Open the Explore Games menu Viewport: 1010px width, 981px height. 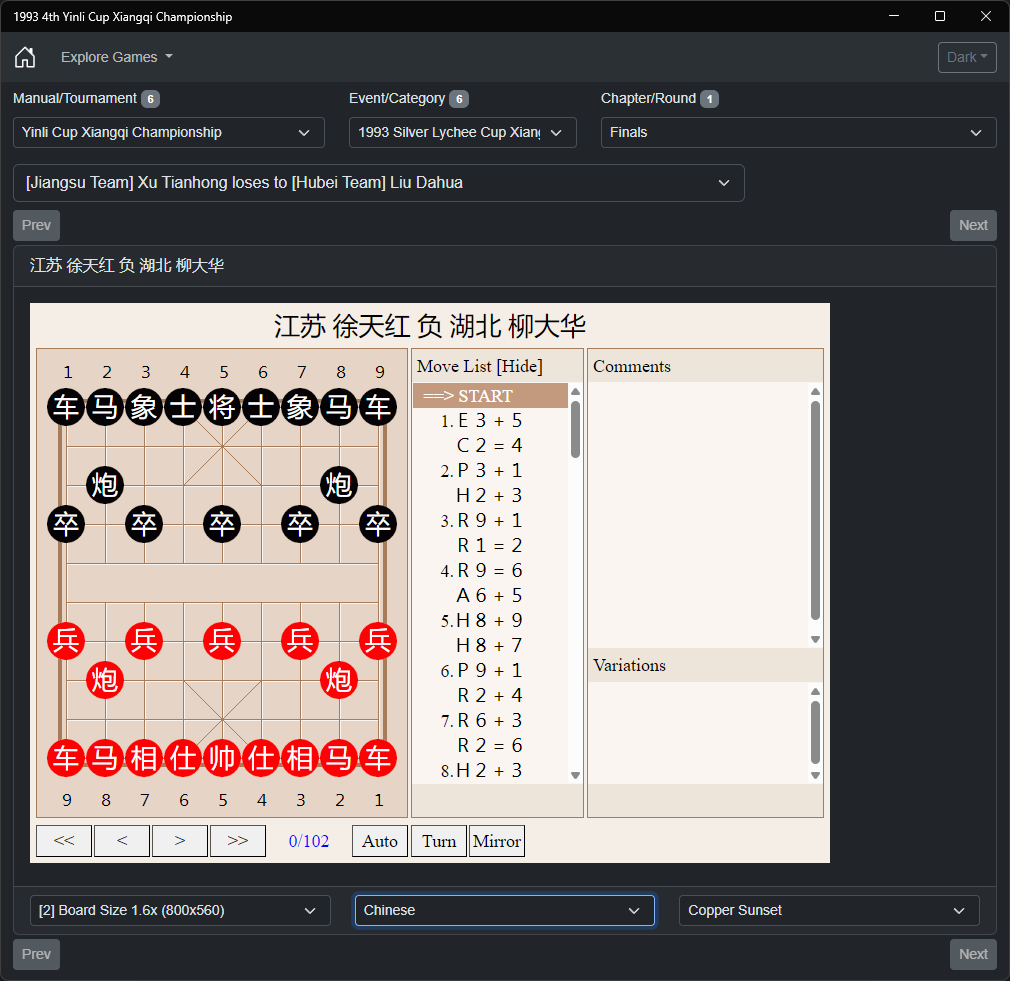117,57
